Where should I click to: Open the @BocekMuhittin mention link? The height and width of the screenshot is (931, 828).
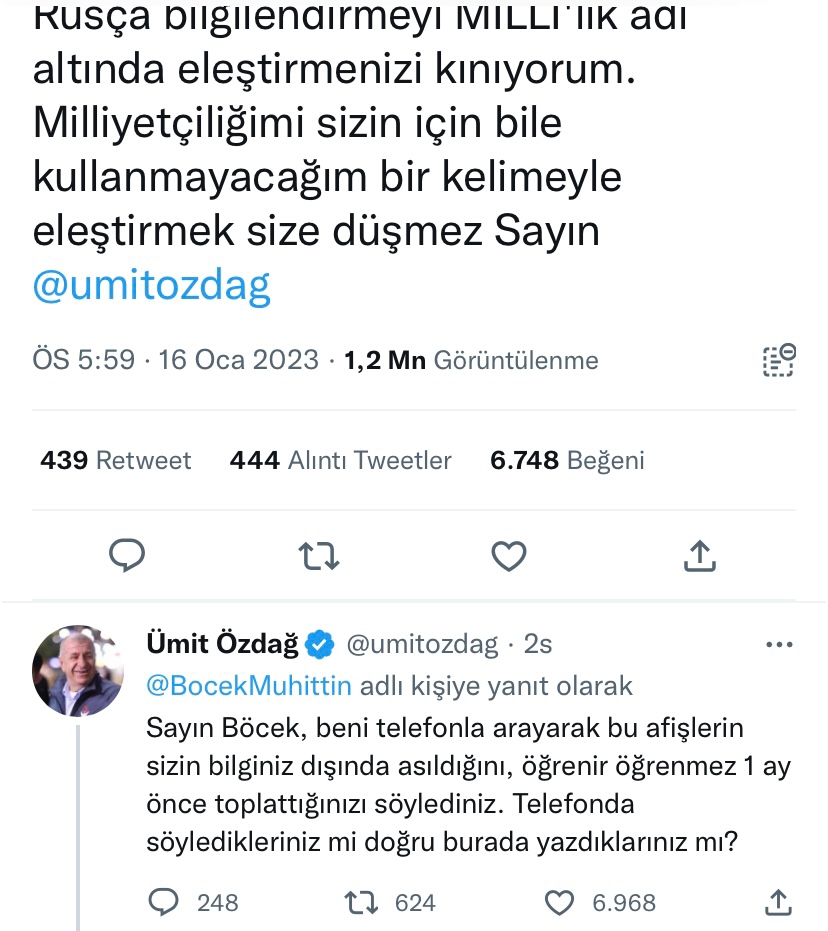point(248,686)
